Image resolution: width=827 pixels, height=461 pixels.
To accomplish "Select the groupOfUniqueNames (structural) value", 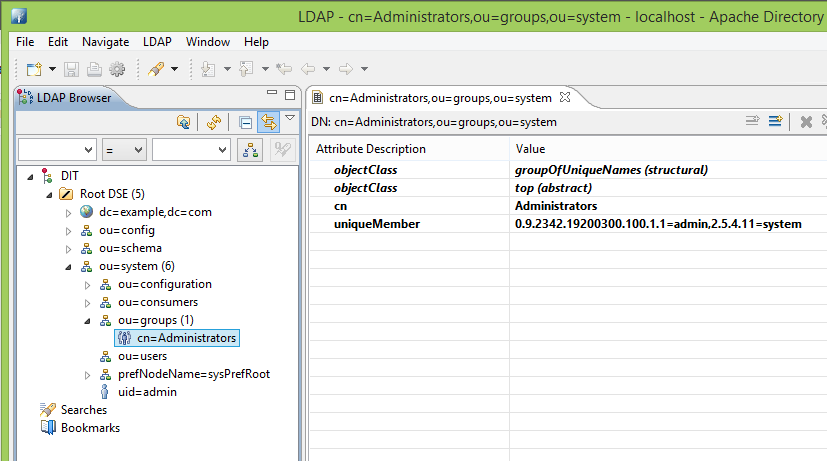I will coord(611,170).
